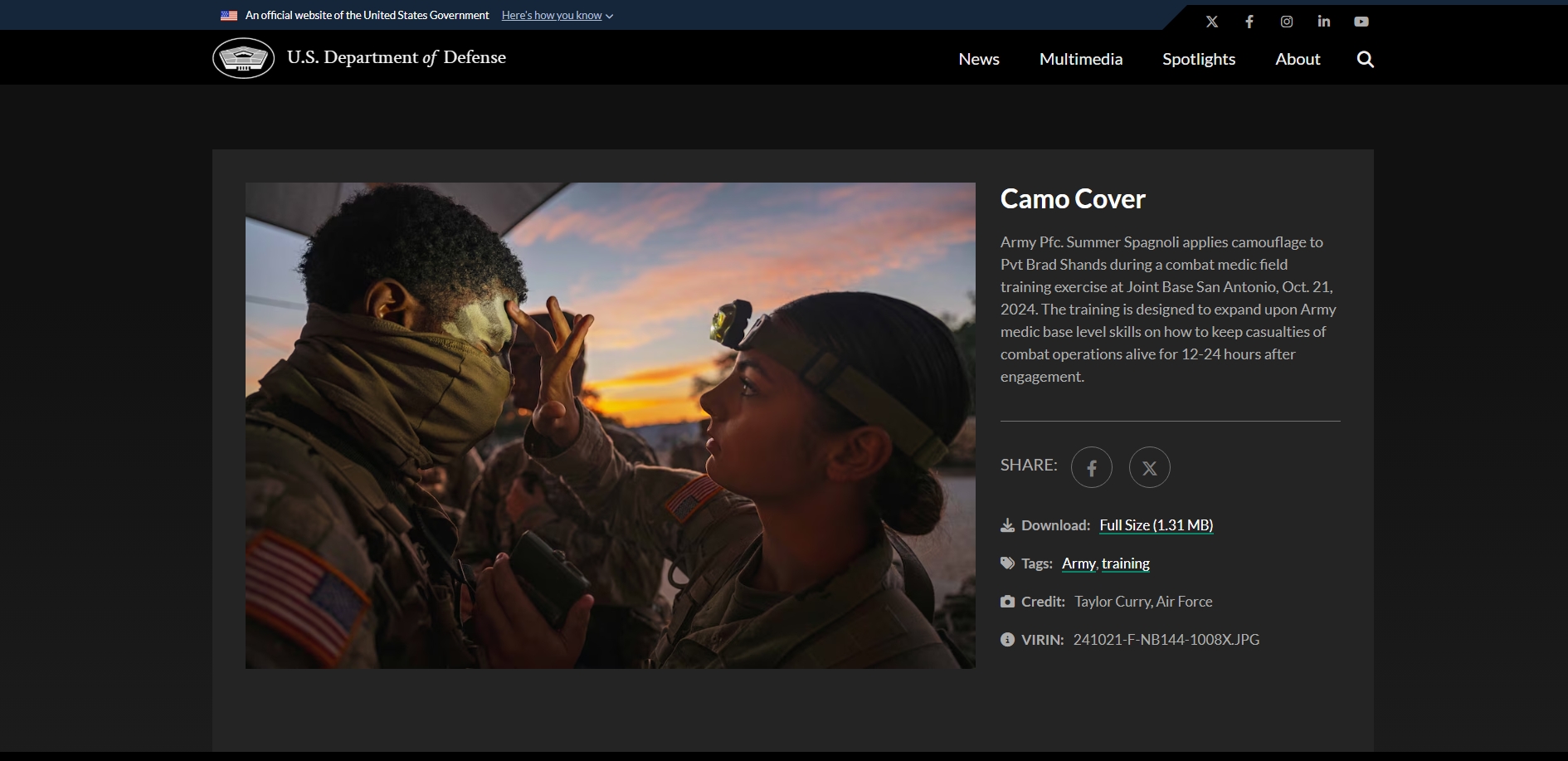Click the photo caption paragraph
1568x761 pixels.
pyautogui.click(x=1168, y=310)
